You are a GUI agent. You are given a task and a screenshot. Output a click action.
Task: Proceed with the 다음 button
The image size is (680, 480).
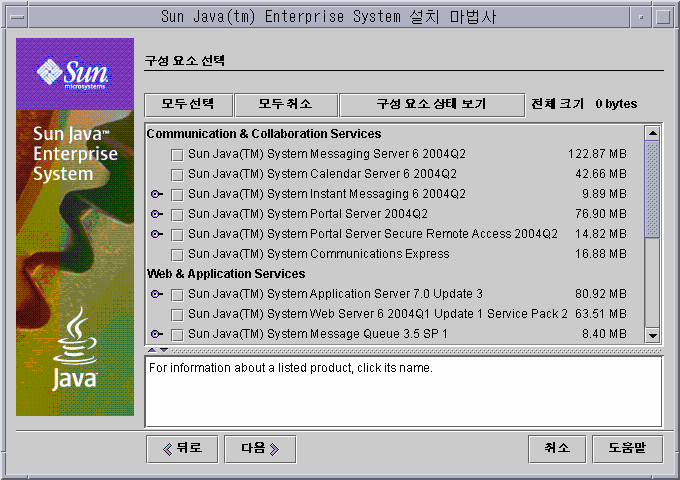(x=260, y=449)
